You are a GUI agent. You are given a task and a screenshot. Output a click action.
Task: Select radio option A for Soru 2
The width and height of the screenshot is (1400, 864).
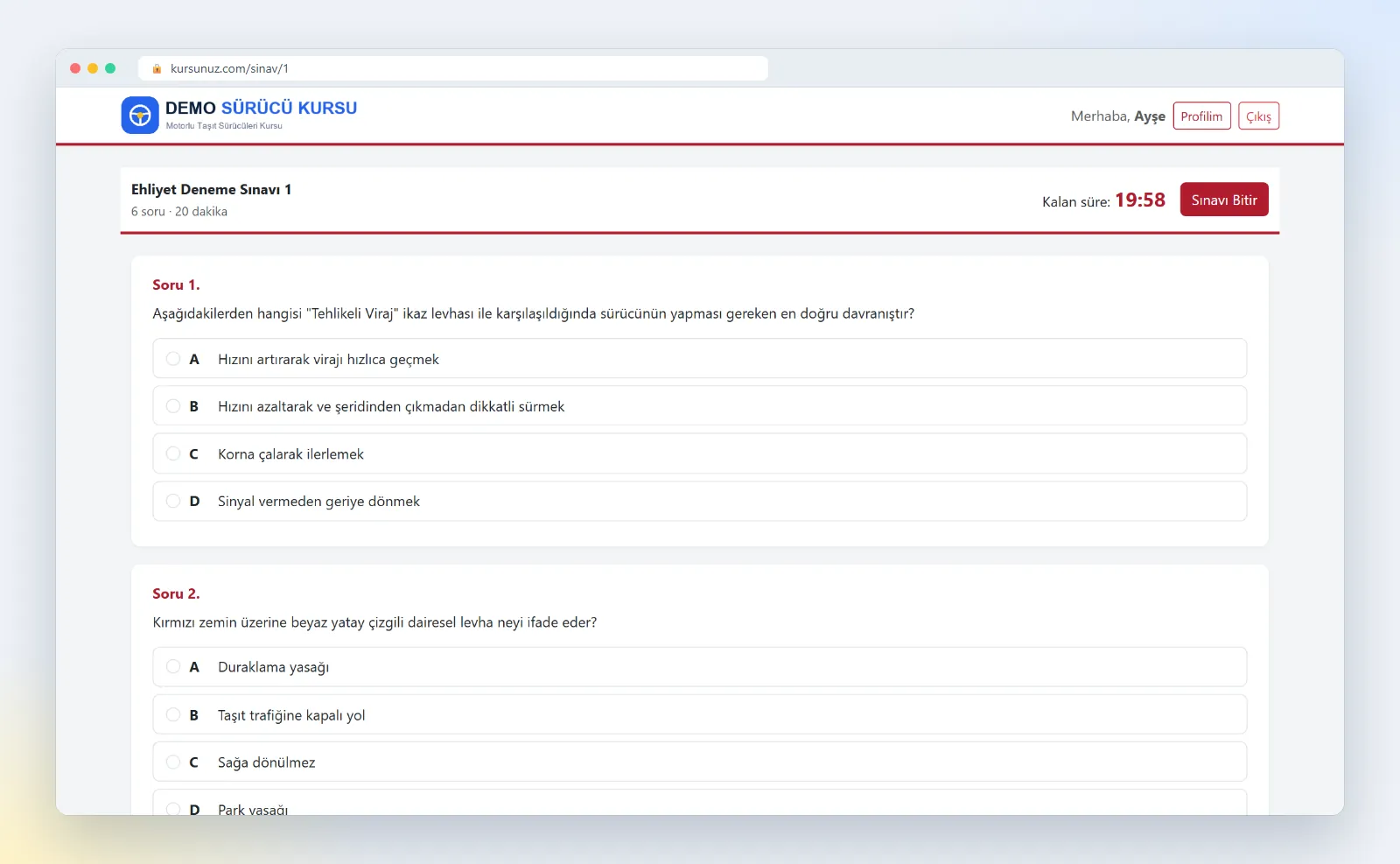coord(173,667)
